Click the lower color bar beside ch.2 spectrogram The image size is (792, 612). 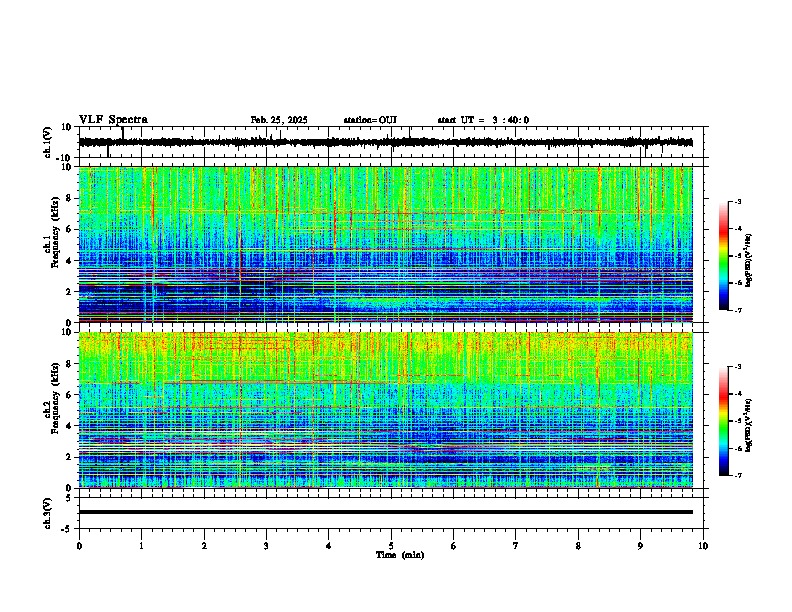pos(724,421)
